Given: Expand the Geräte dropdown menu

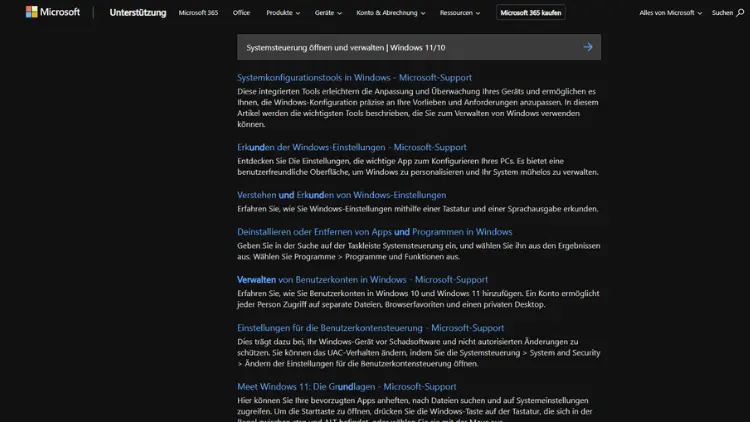Looking at the screenshot, I should (x=328, y=13).
